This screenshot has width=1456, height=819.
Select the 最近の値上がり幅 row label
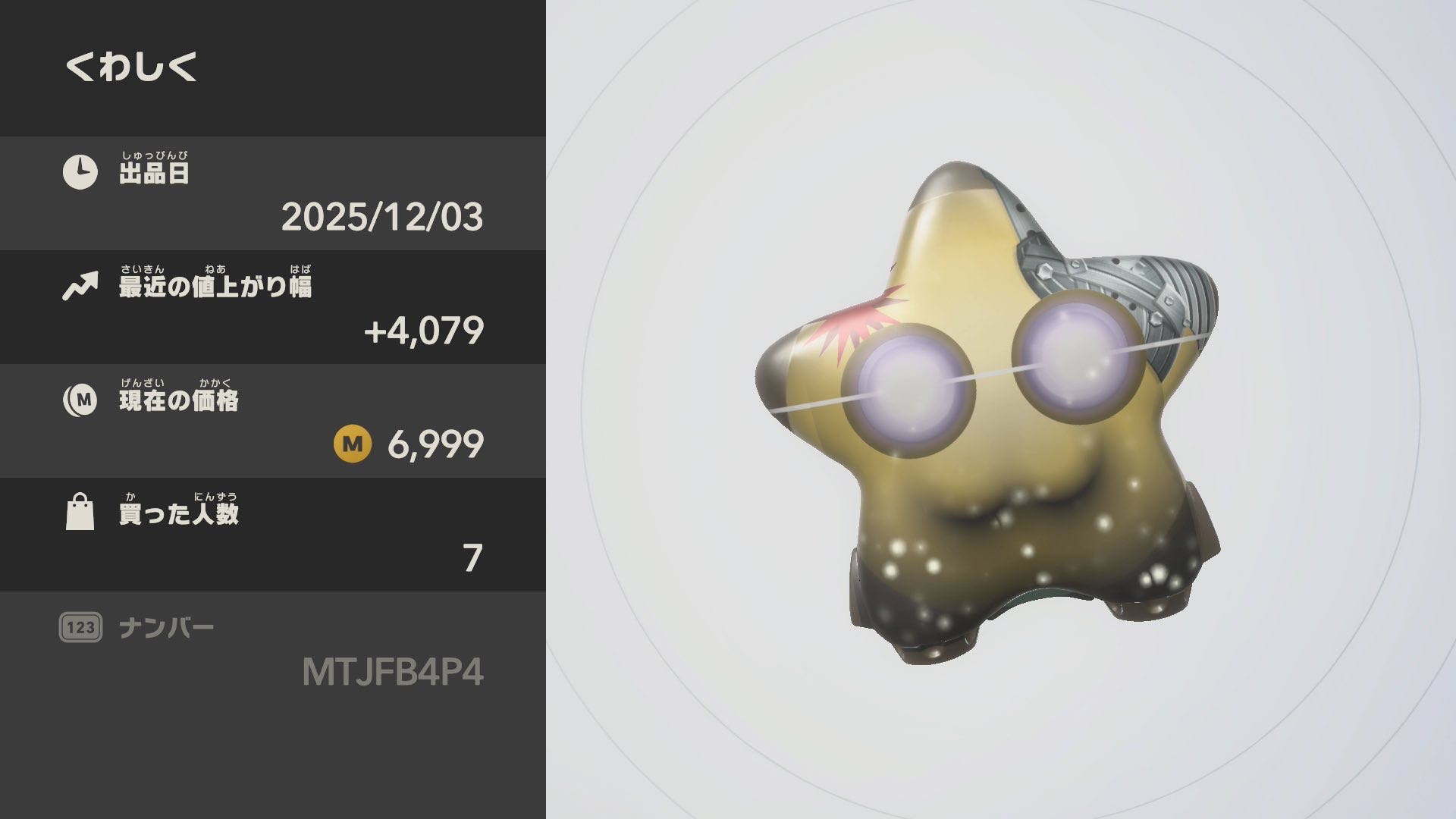pos(215,282)
